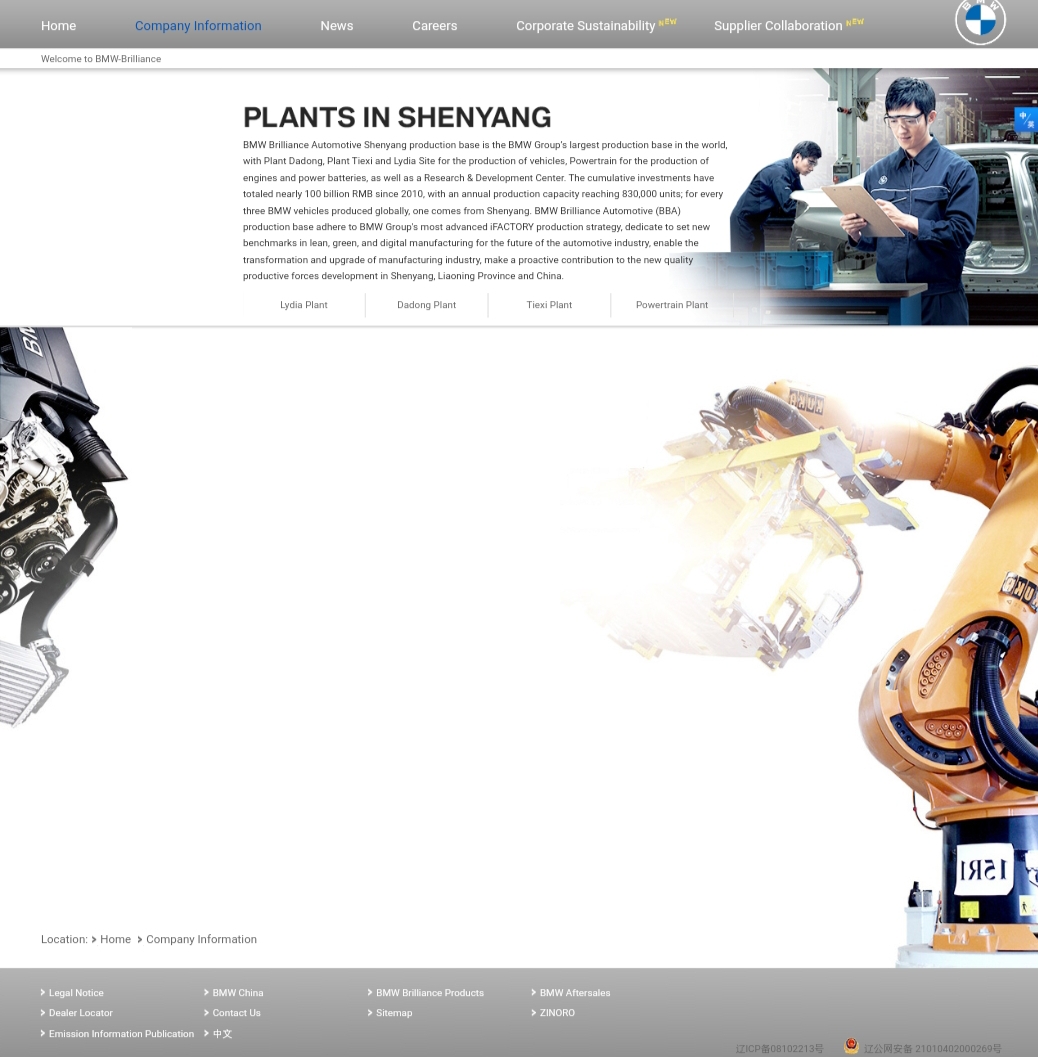The image size is (1038, 1057).
Task: Click the 辽公网安备 21010402000269号 link
Action: coord(932,1049)
